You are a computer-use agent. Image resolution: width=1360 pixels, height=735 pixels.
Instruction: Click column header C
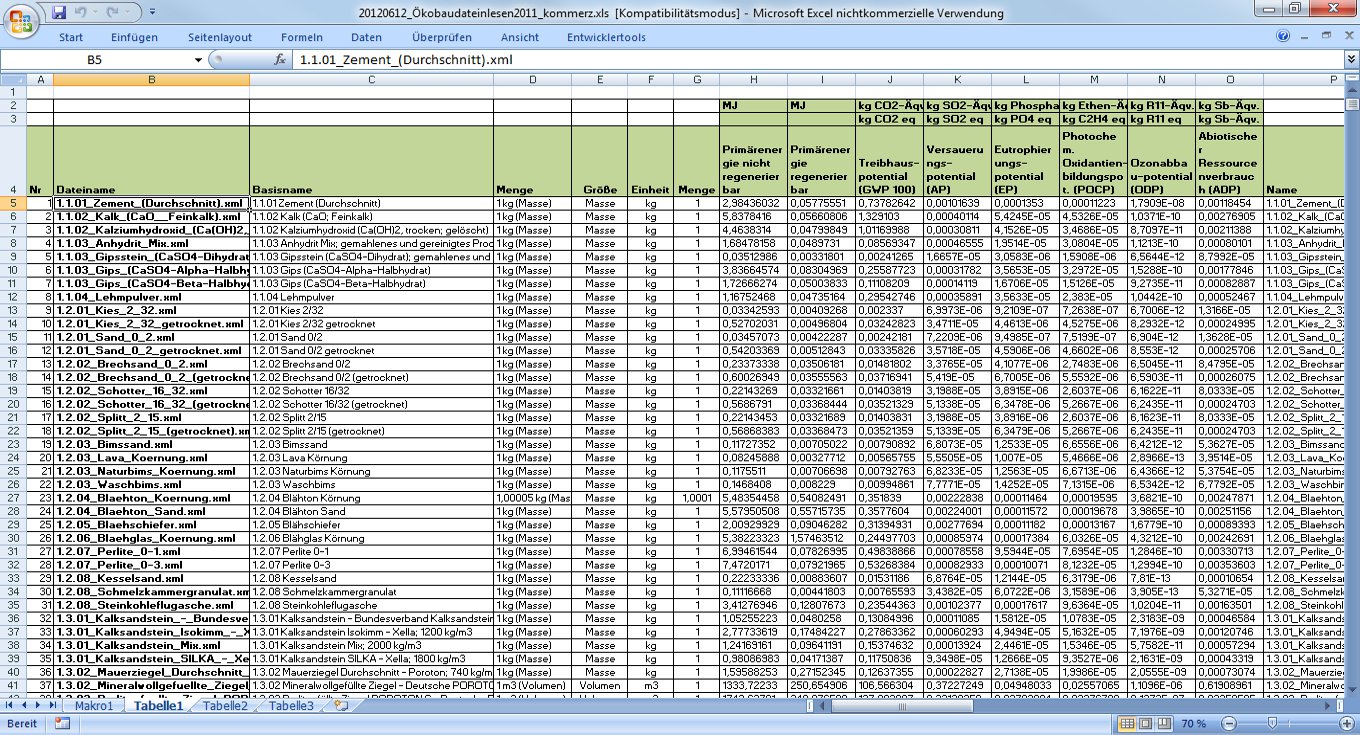point(371,79)
